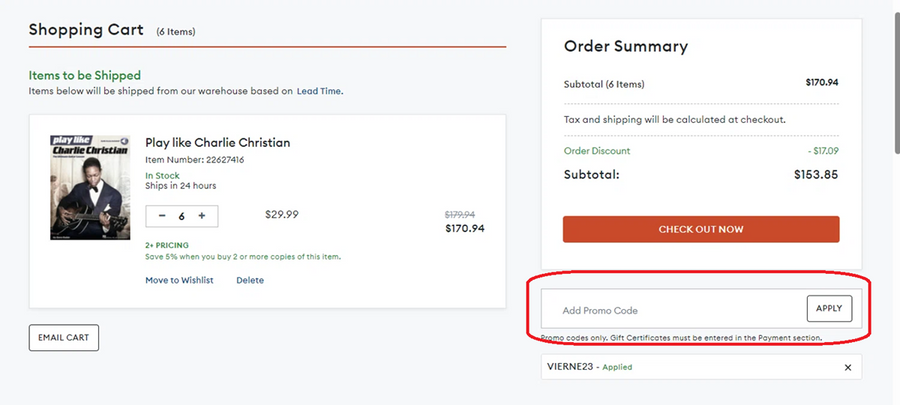Open the Play like Charlie Christian title

(217, 142)
